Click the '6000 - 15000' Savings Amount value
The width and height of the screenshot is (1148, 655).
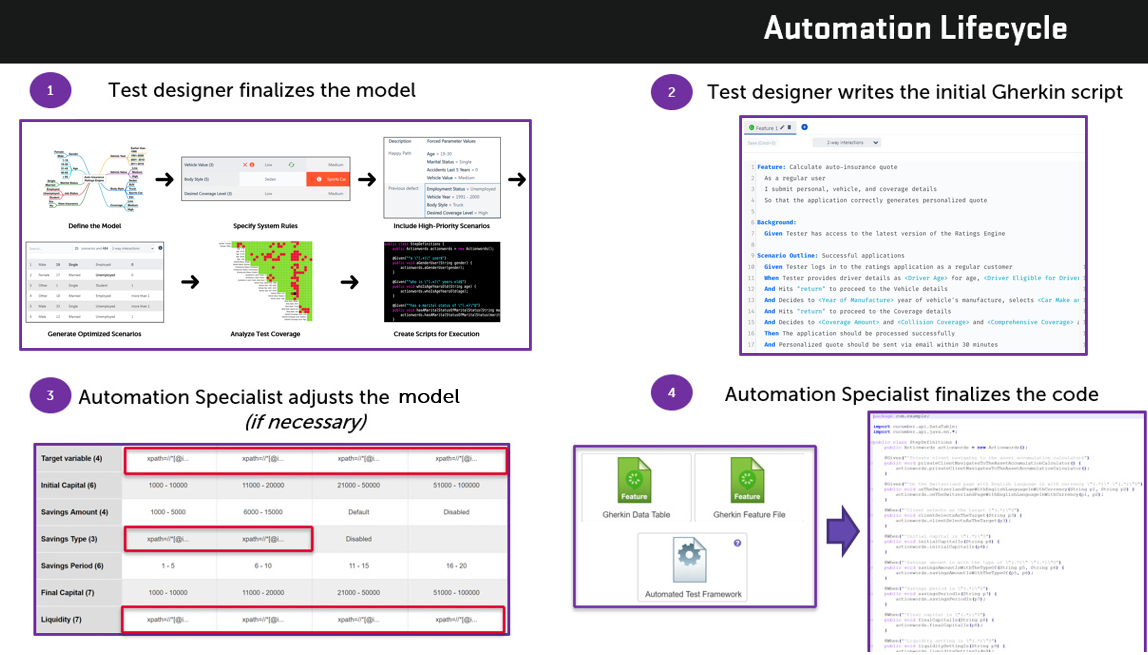coord(263,512)
